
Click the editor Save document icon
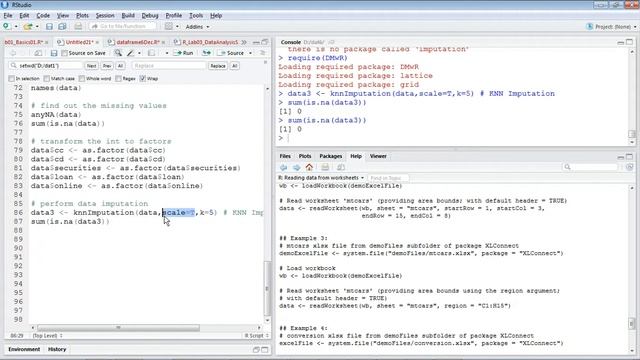click(53, 53)
